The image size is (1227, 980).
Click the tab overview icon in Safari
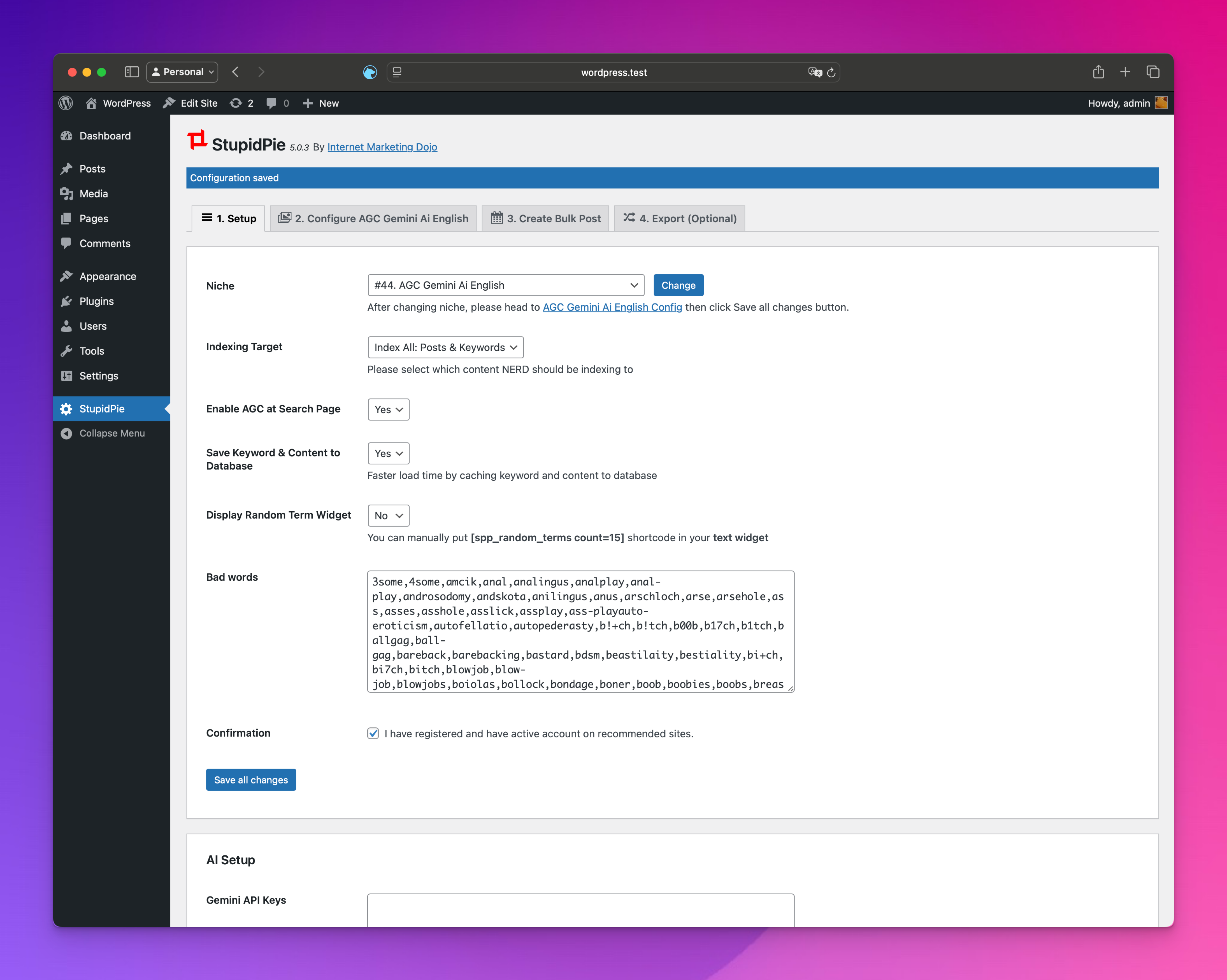coord(1152,72)
